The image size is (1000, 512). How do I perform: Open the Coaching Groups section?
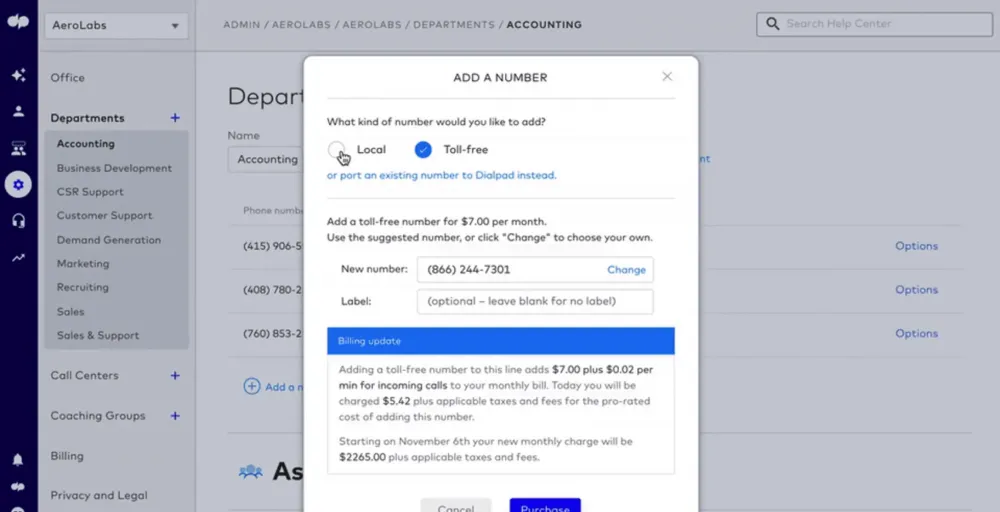tap(98, 416)
